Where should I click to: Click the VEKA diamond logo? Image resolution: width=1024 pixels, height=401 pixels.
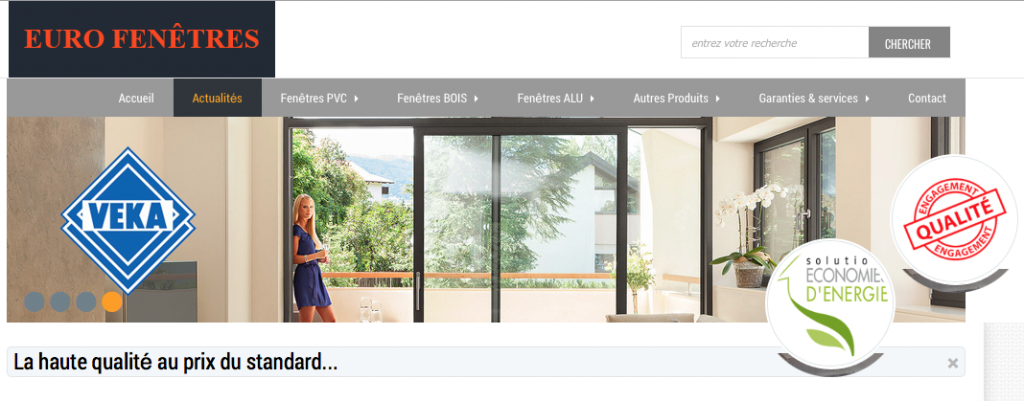[x=128, y=219]
